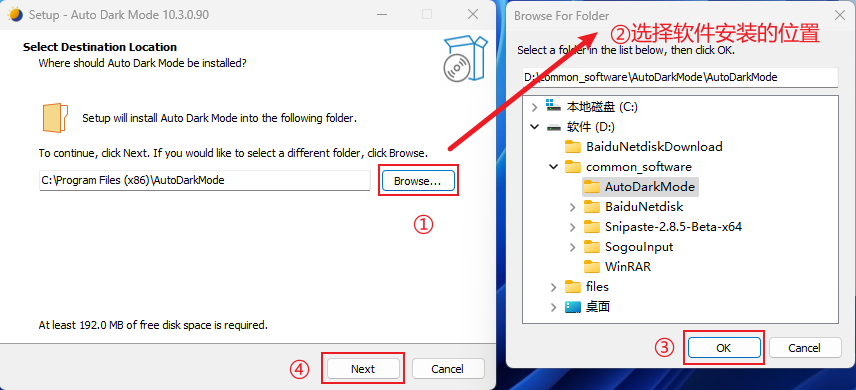Image resolution: width=856 pixels, height=390 pixels.
Task: Close the Auto Dark Mode Setup window
Action: coord(473,14)
